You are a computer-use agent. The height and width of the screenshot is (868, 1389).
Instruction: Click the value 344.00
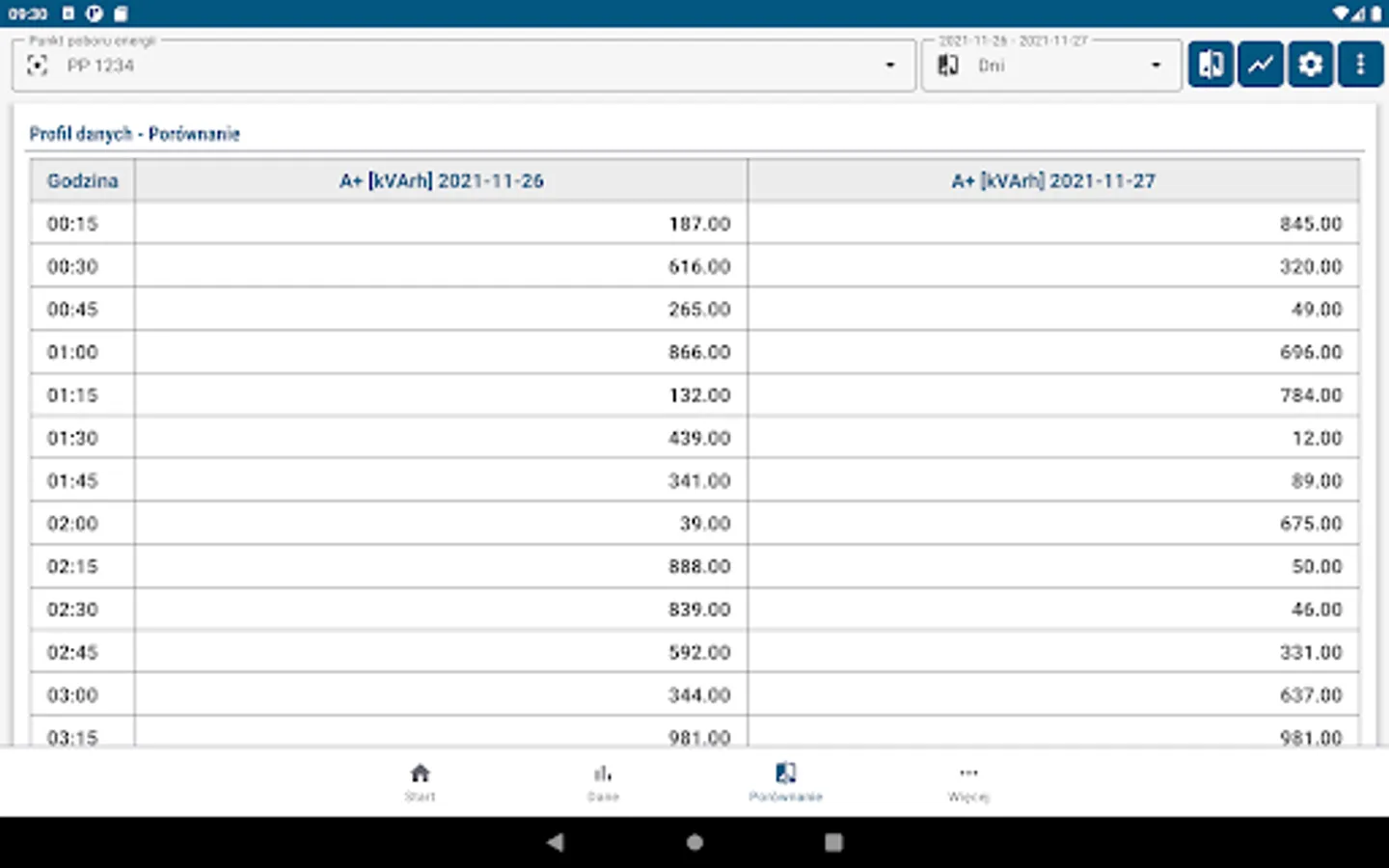tap(699, 695)
